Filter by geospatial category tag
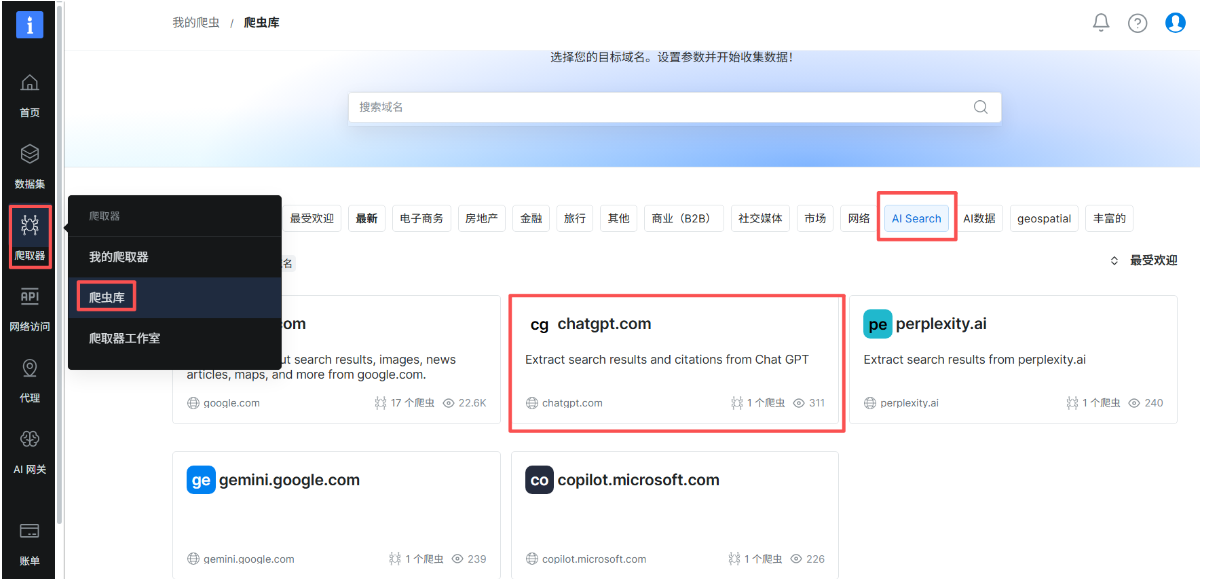 click(1044, 218)
